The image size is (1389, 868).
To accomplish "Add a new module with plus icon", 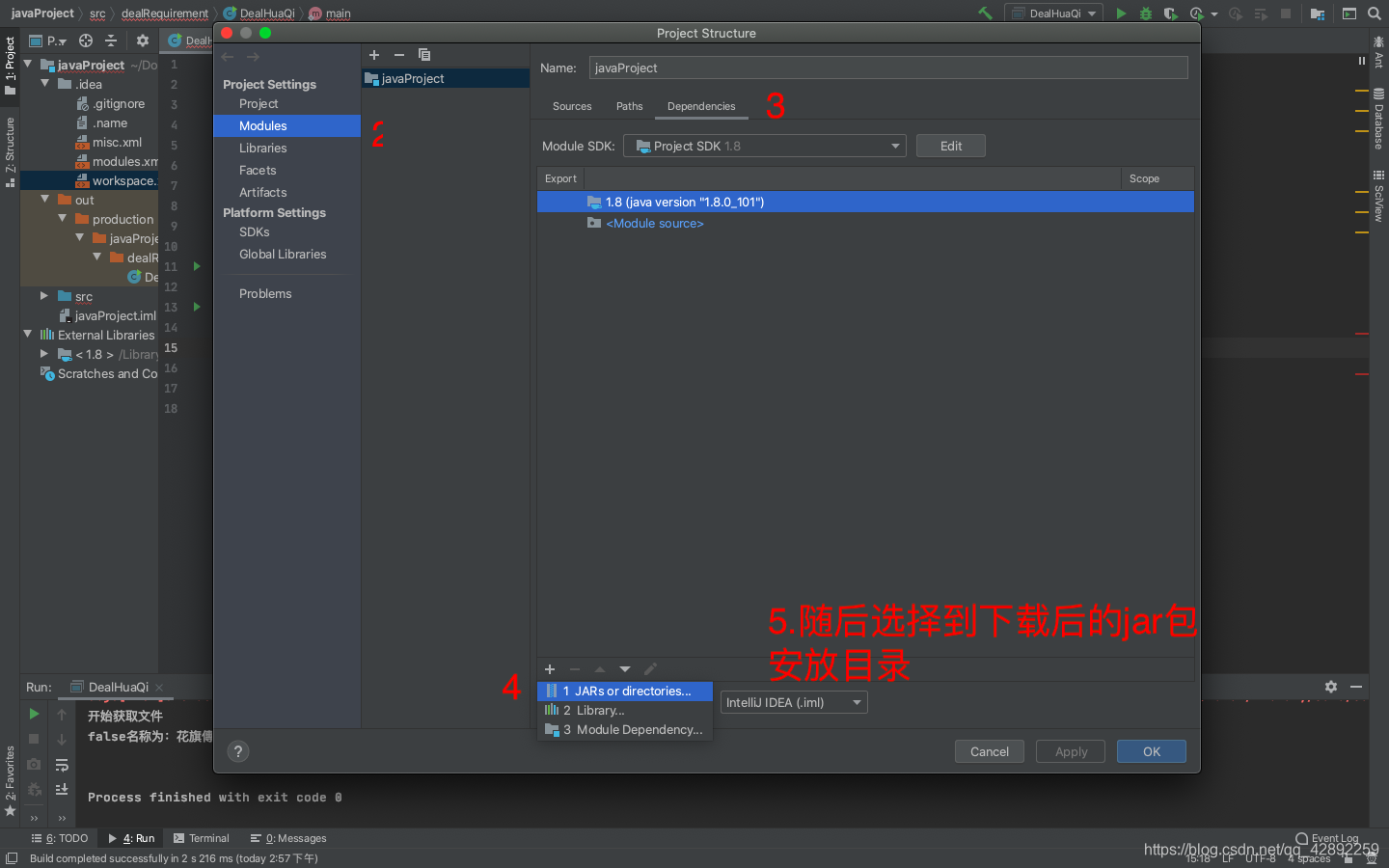I will click(x=374, y=55).
